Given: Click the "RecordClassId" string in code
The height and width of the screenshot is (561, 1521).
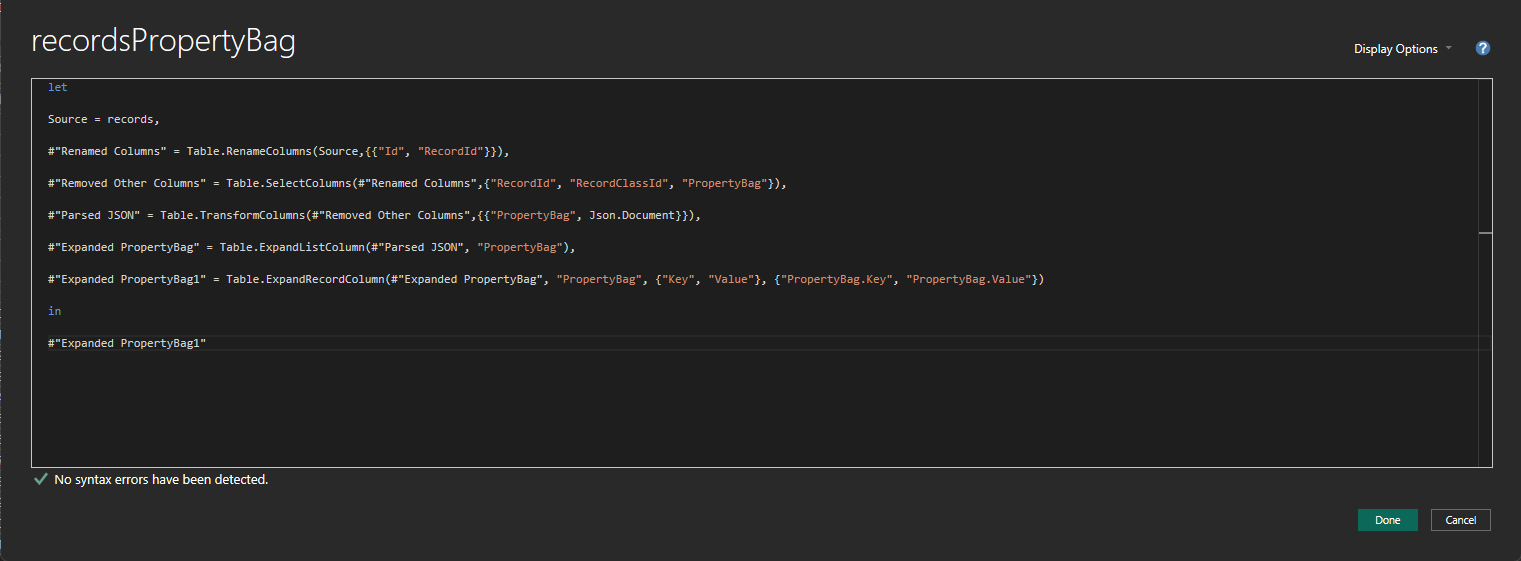Looking at the screenshot, I should pos(620,184).
